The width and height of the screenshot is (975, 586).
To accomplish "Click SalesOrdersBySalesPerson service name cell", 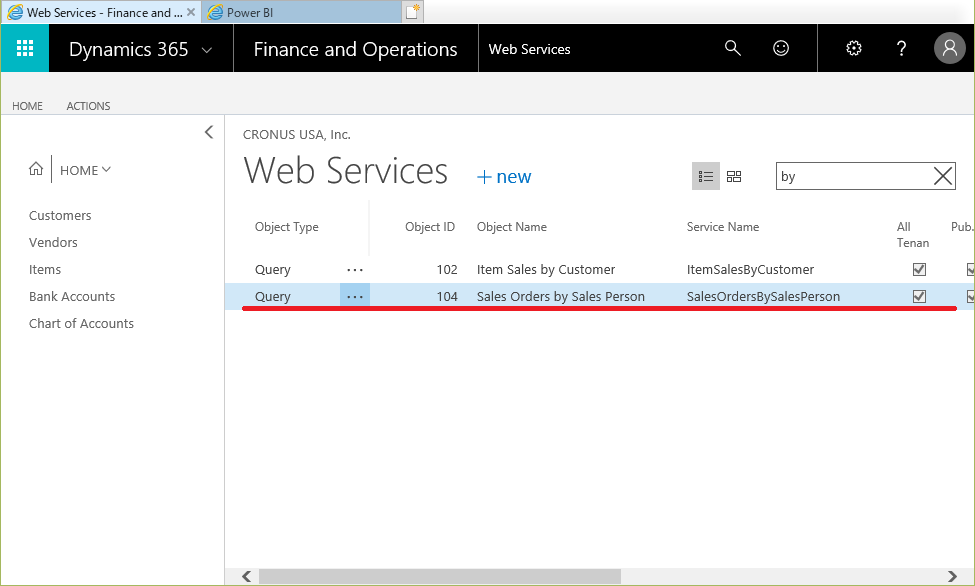I will coord(763,297).
